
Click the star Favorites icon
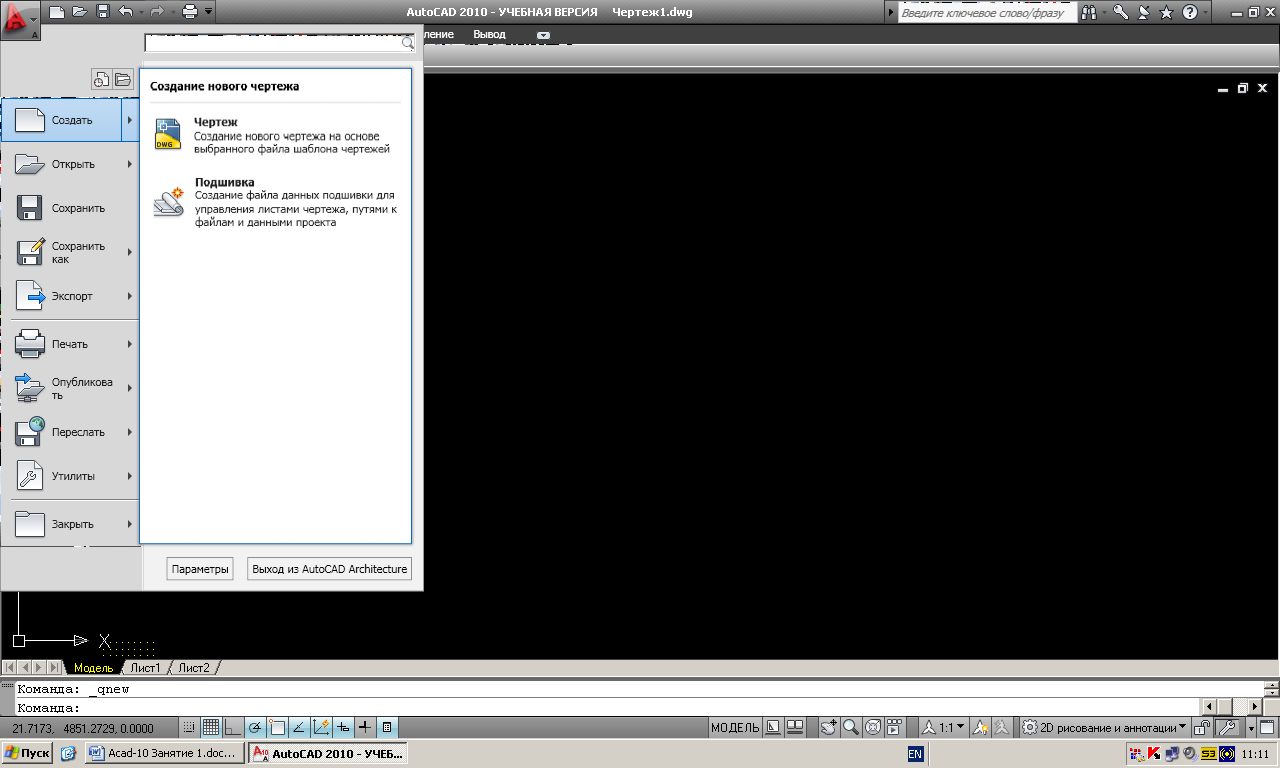tap(1166, 13)
